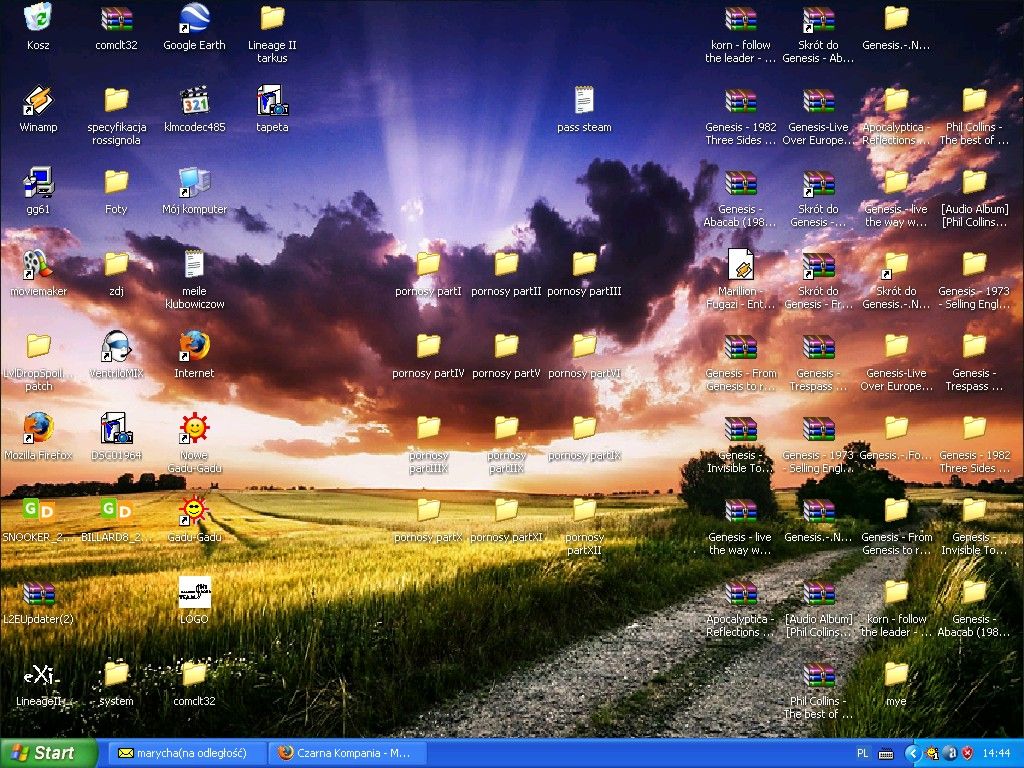Launch Winamp from the desktop
This screenshot has width=1024, height=768.
(38, 101)
